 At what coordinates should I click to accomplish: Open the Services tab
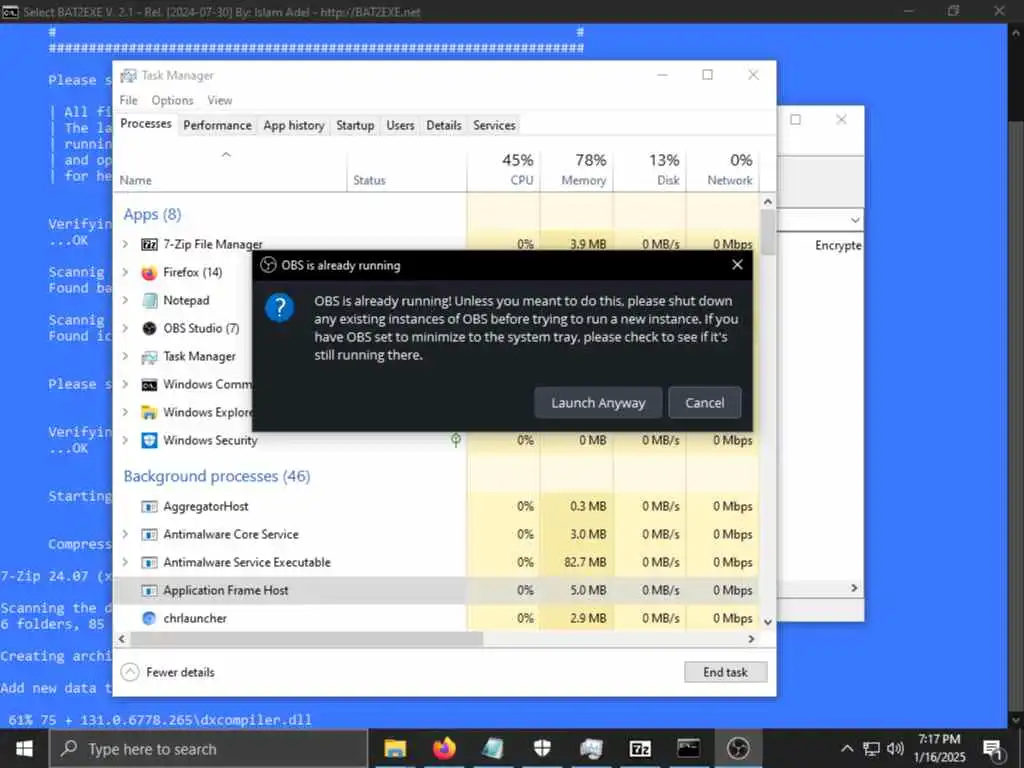tap(494, 125)
